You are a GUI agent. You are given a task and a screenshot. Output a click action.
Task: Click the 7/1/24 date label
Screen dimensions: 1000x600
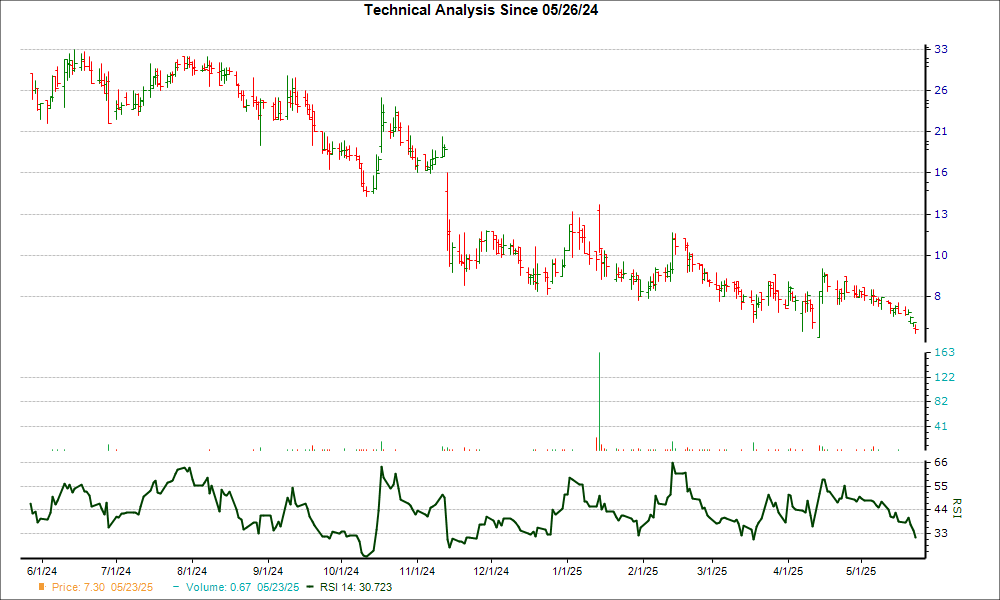click(116, 571)
